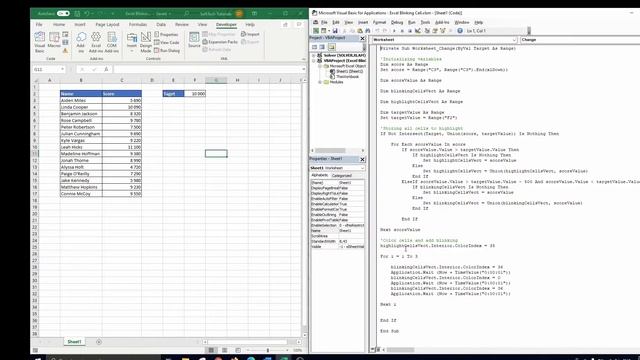Click Import in XML group

pyautogui.click(x=250, y=34)
